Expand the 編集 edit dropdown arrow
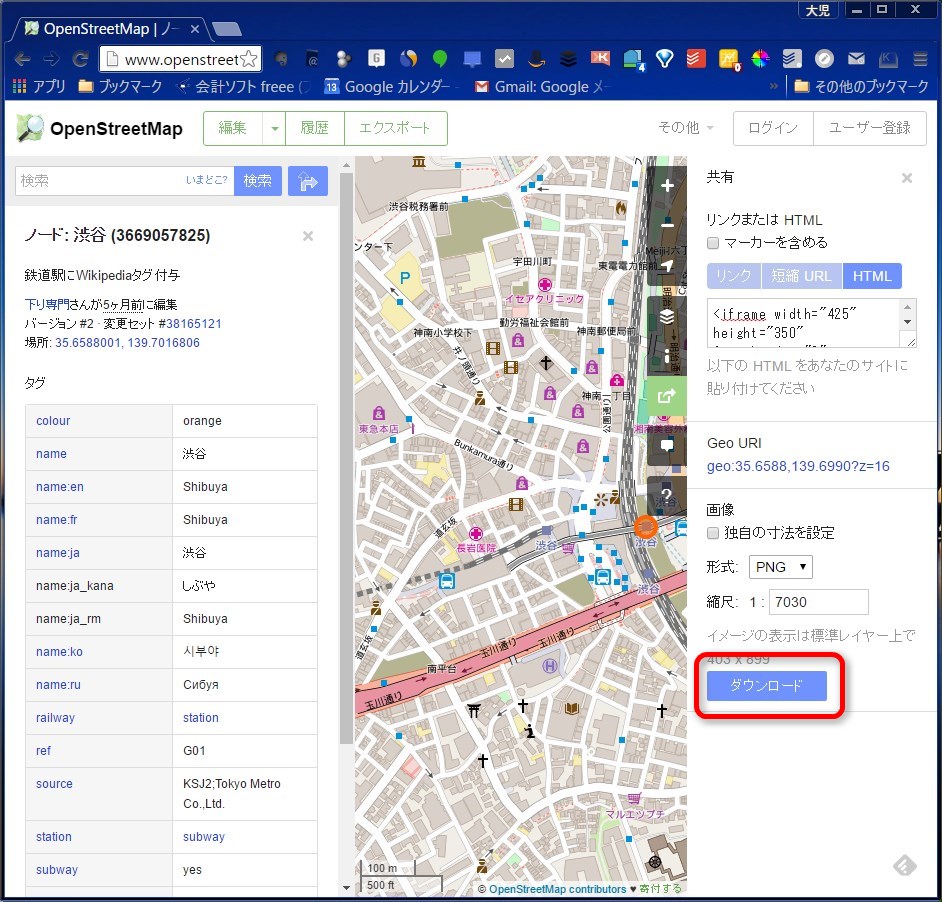 [275, 128]
